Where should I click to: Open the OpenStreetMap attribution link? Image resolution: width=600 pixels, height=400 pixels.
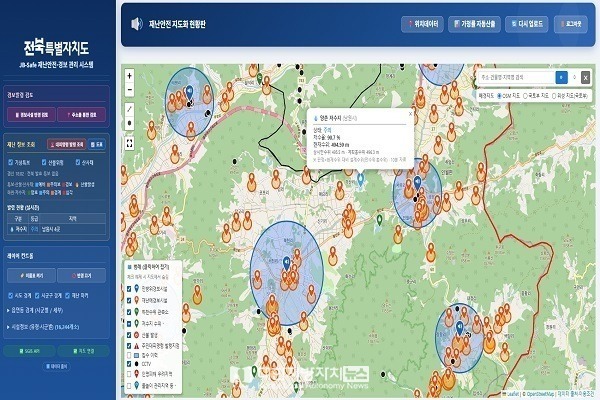pyautogui.click(x=540, y=394)
